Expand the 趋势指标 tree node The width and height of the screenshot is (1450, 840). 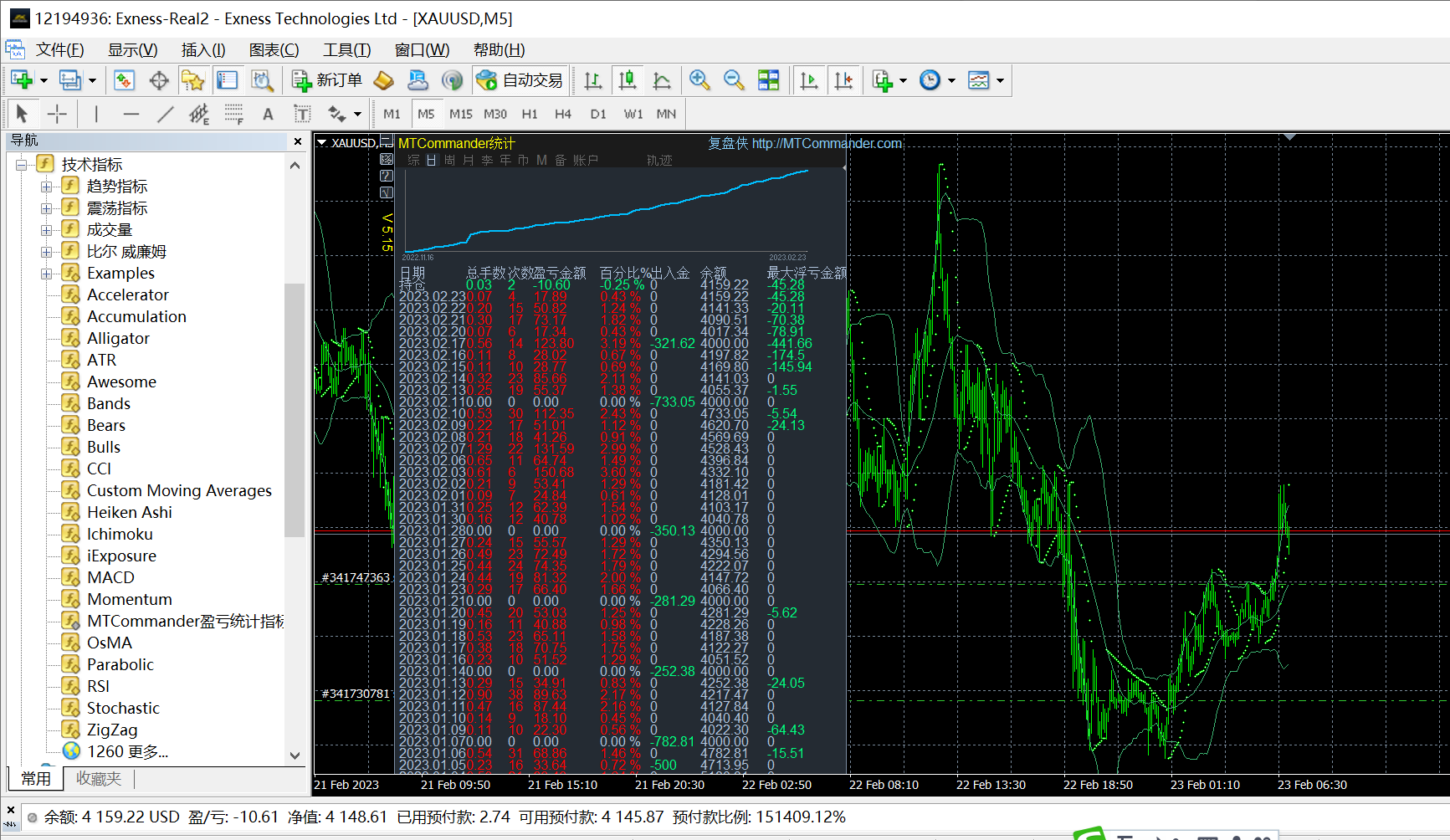pyautogui.click(x=47, y=187)
